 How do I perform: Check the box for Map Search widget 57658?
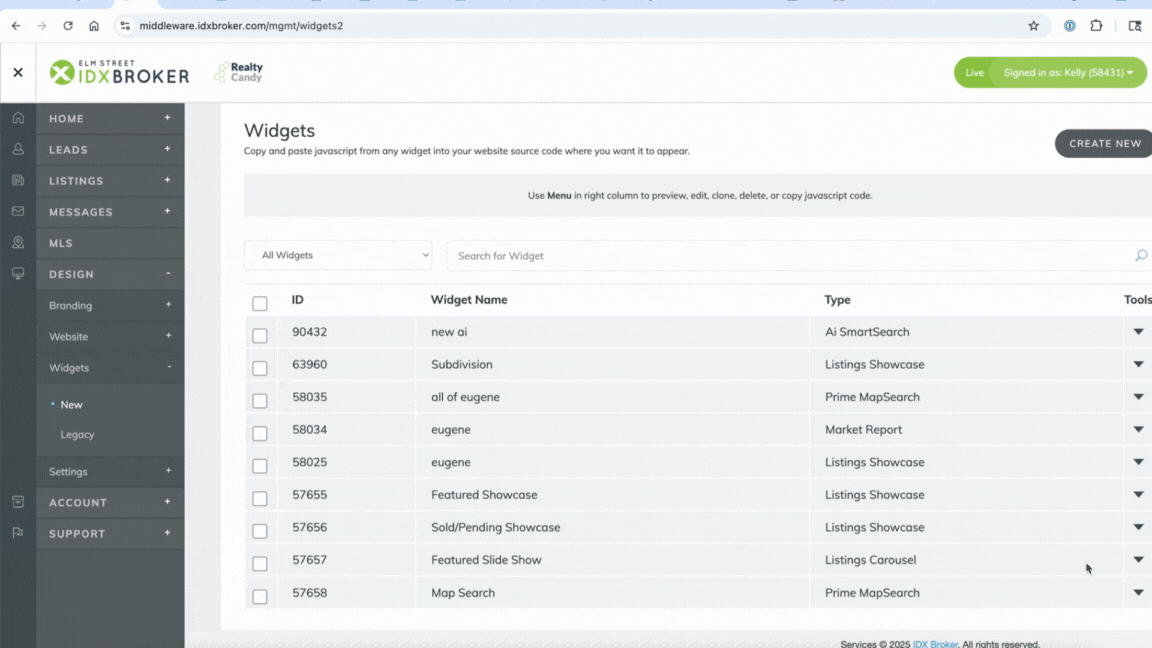point(260,597)
